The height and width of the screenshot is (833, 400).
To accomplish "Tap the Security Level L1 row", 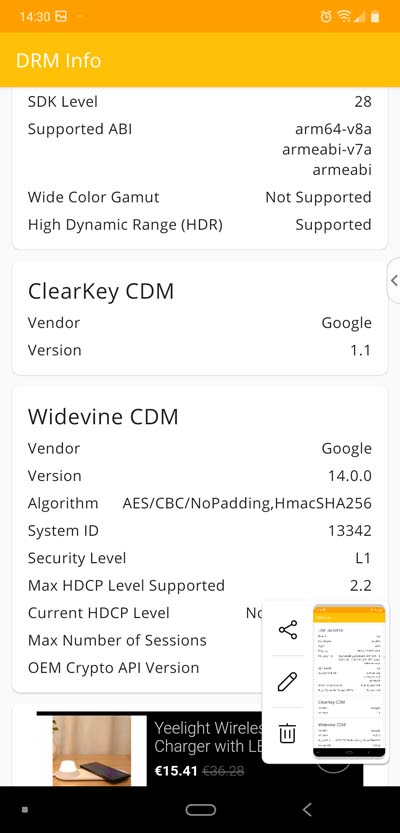I will (x=200, y=558).
